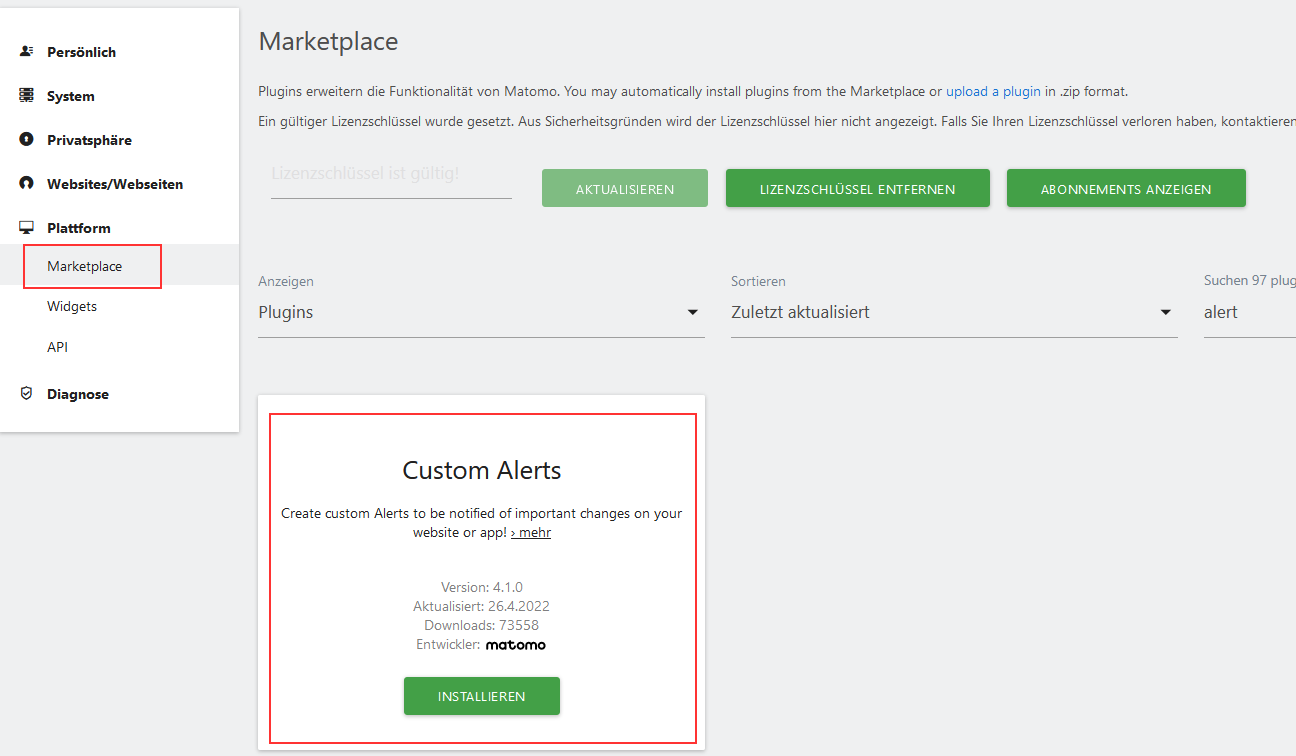This screenshot has width=1296, height=756.
Task: Click the 'Aktualisiert: 26.4.2022' text
Action: point(482,606)
